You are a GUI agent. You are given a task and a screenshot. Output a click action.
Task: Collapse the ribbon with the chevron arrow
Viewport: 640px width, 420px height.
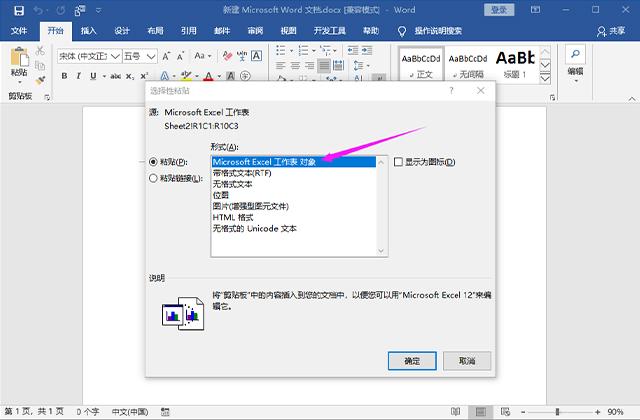tap(632, 99)
